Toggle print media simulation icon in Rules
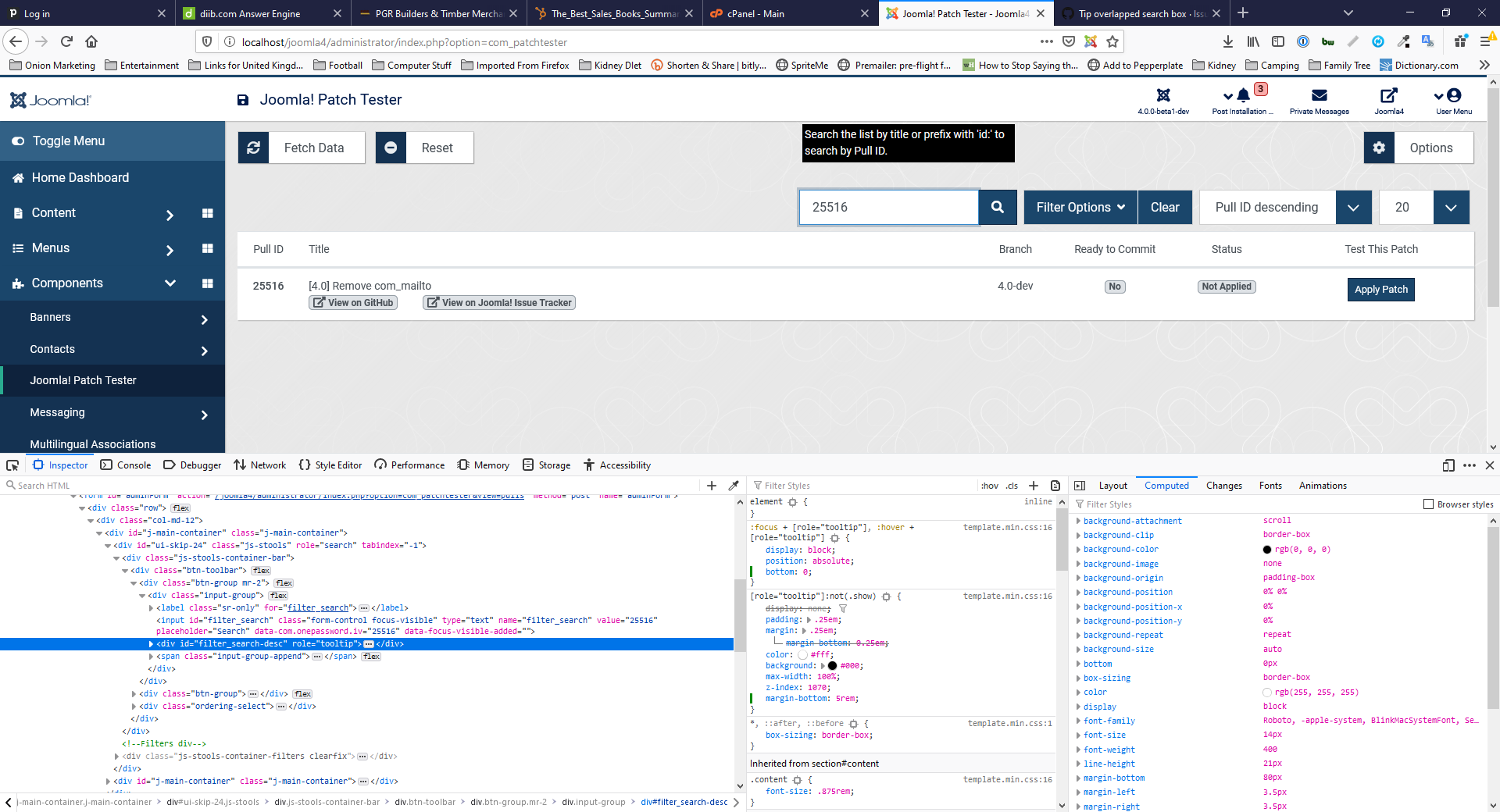1500x812 pixels. [x=1055, y=486]
